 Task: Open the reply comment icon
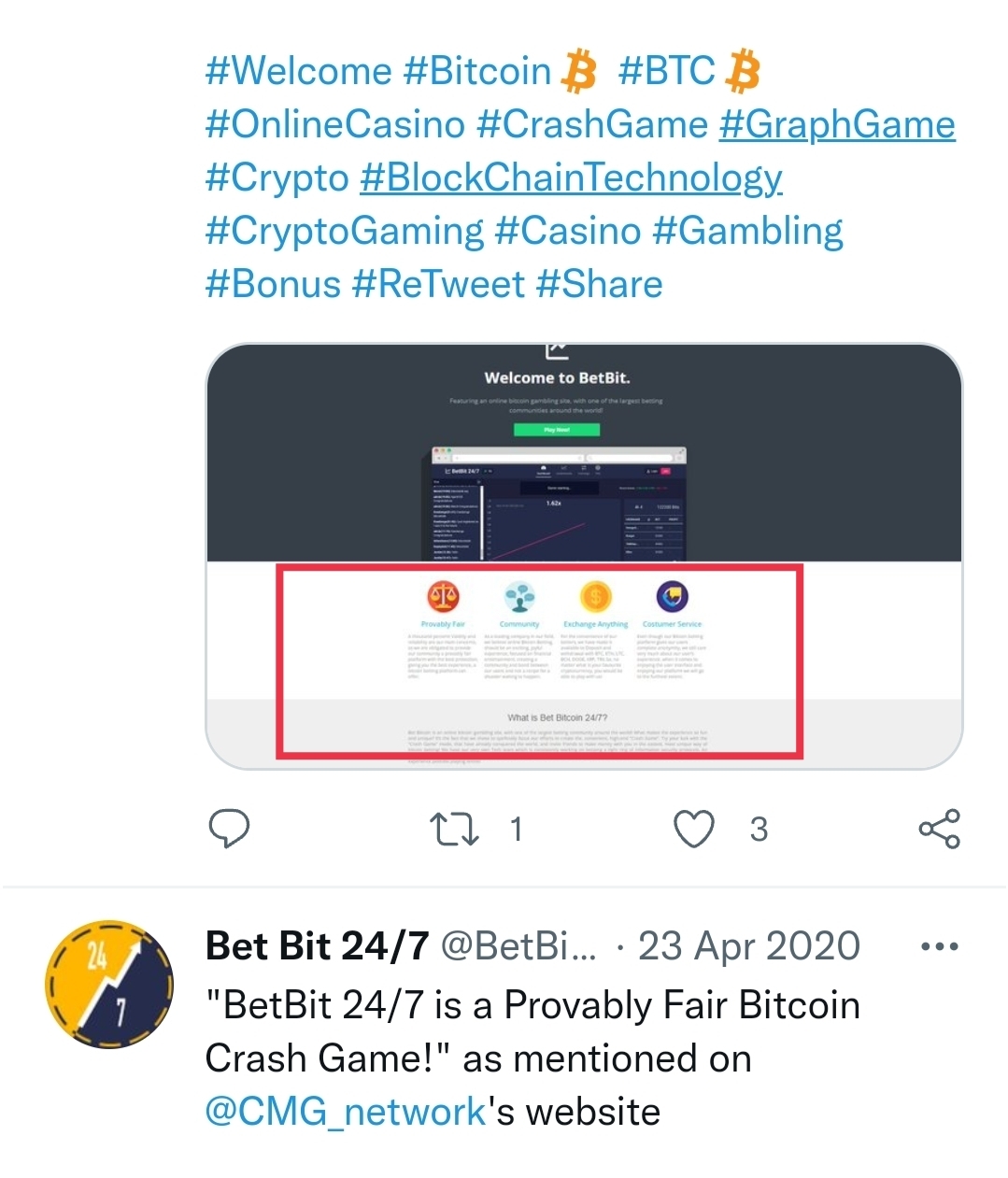229,828
